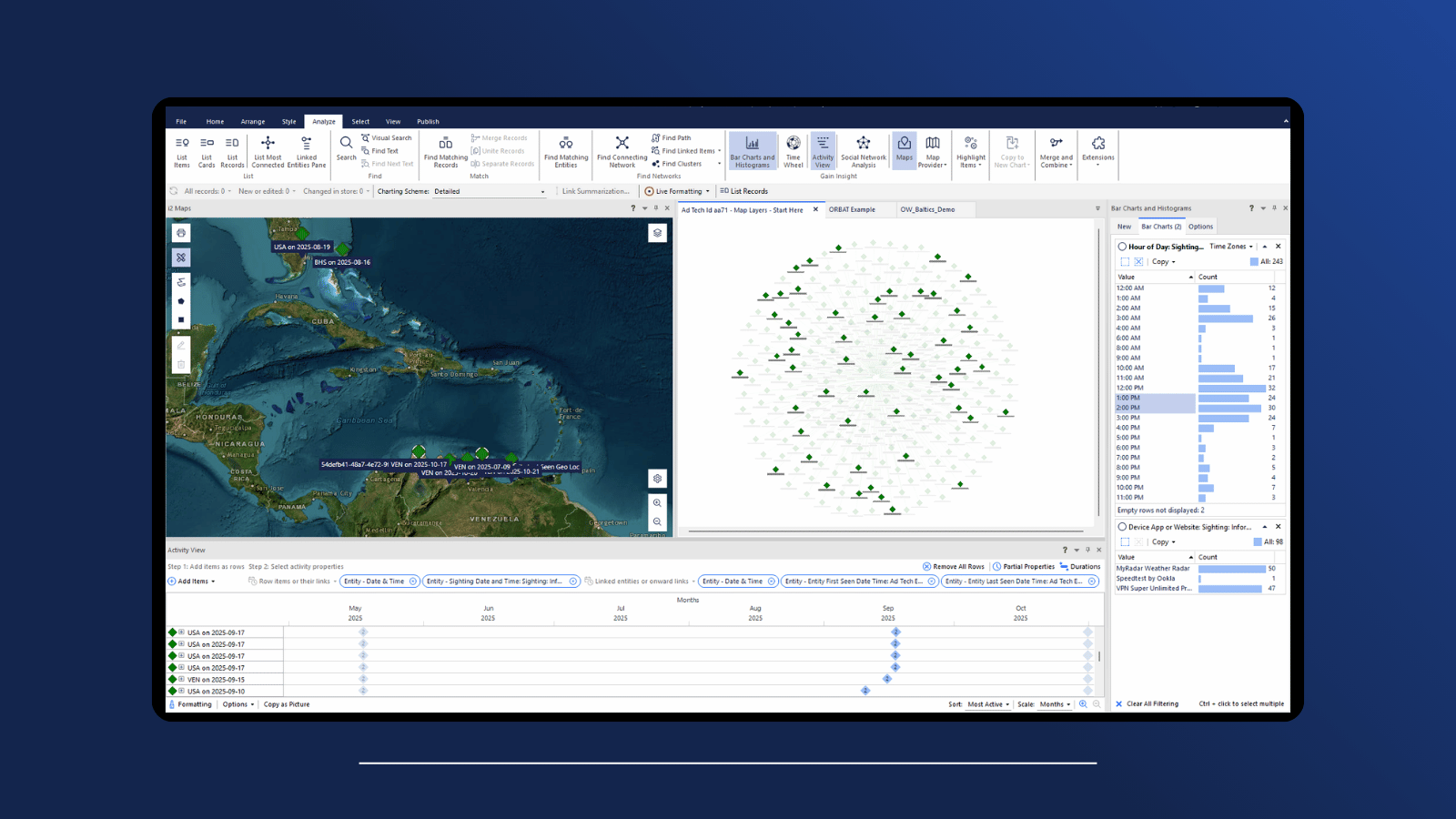Click Clear All Filtering
The image size is (1456, 819).
coord(1148,703)
